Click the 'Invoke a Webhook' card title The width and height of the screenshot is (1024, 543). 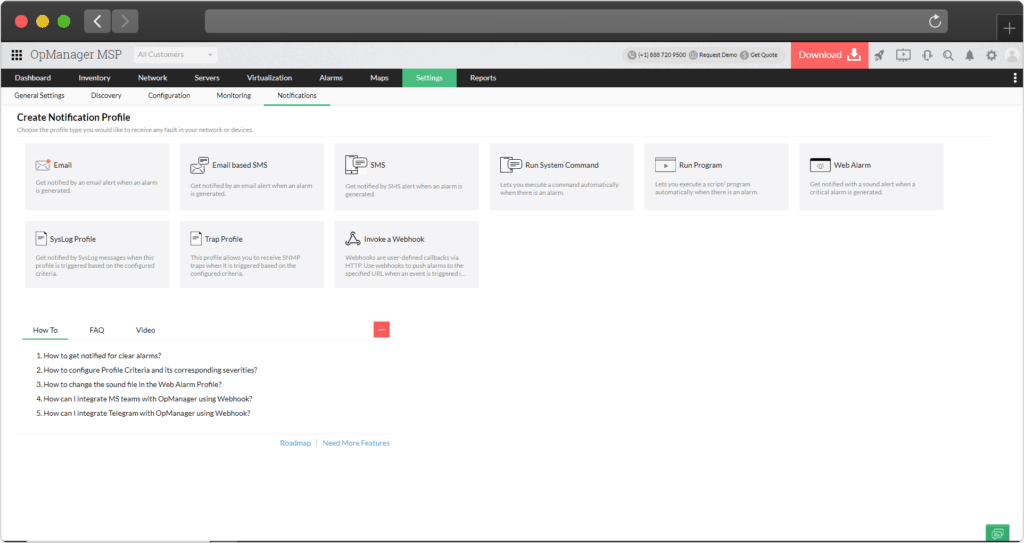394,239
